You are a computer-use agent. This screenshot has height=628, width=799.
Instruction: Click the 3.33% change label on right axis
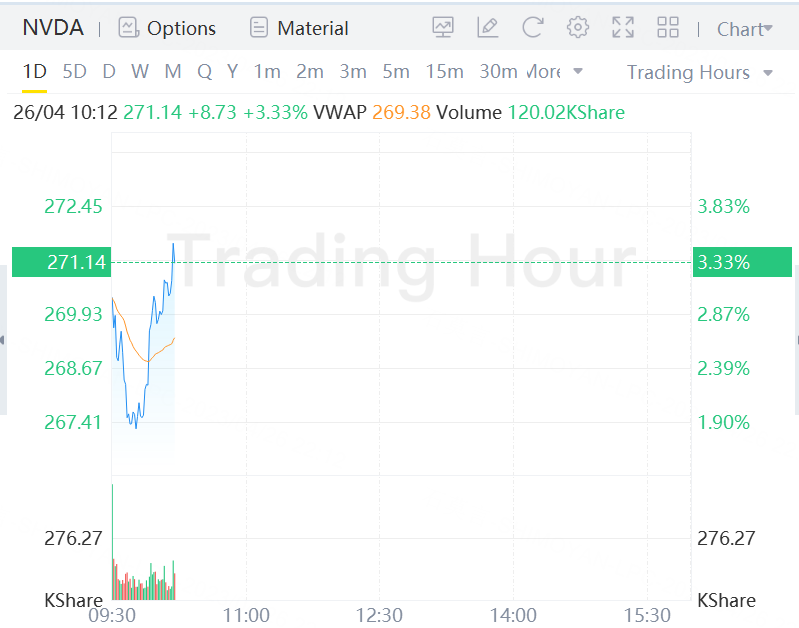(x=723, y=262)
